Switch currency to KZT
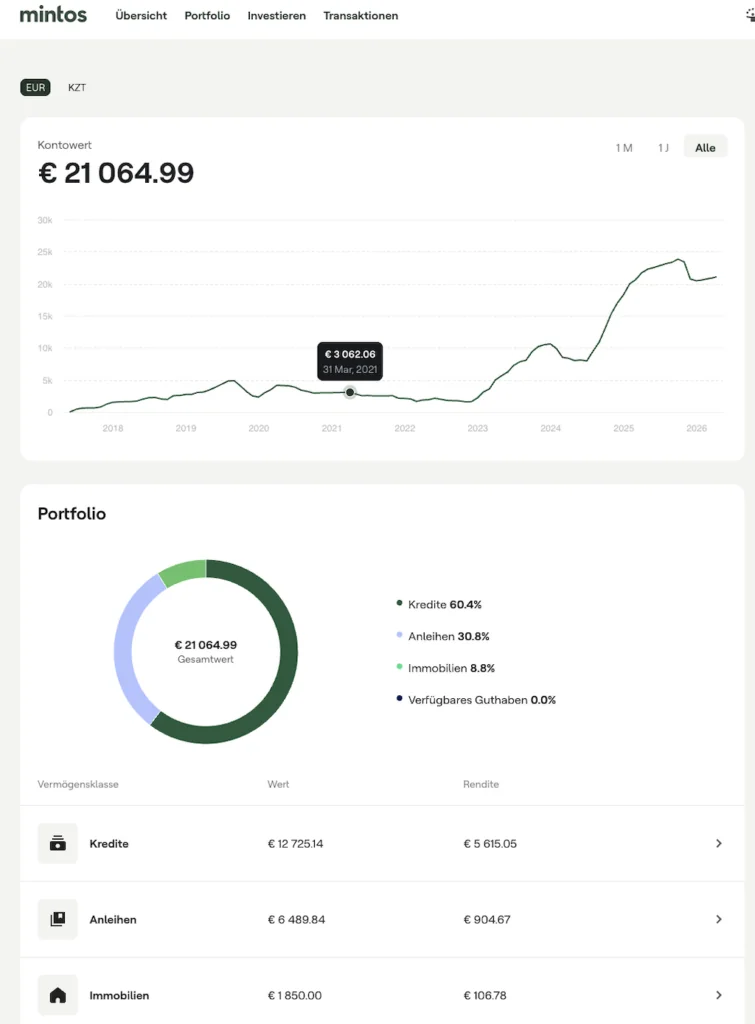The image size is (755, 1024). [x=77, y=87]
